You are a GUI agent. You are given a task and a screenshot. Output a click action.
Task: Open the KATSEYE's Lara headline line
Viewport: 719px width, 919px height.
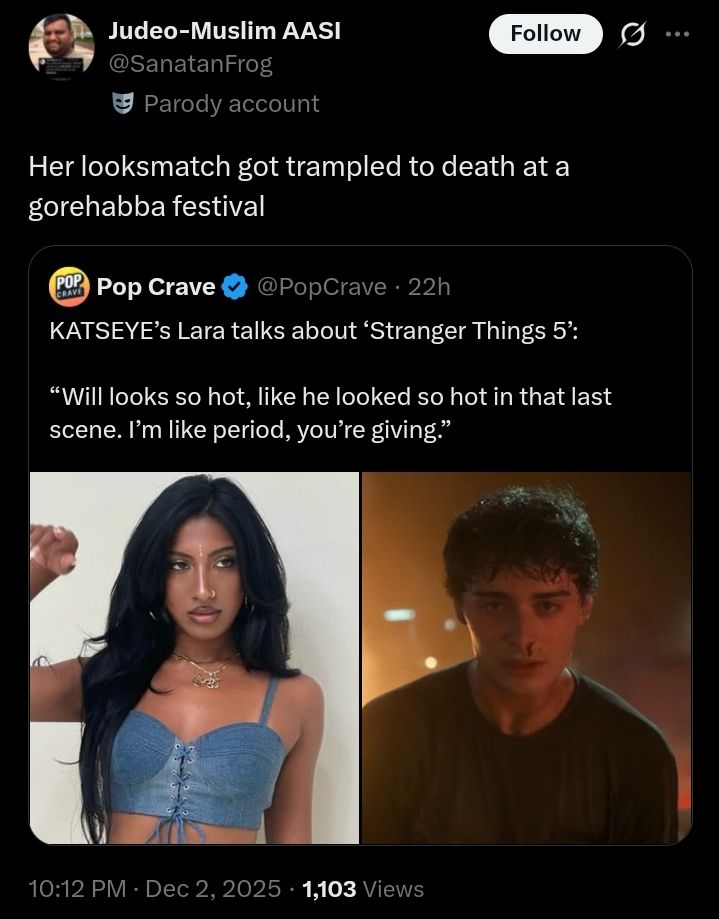click(313, 332)
